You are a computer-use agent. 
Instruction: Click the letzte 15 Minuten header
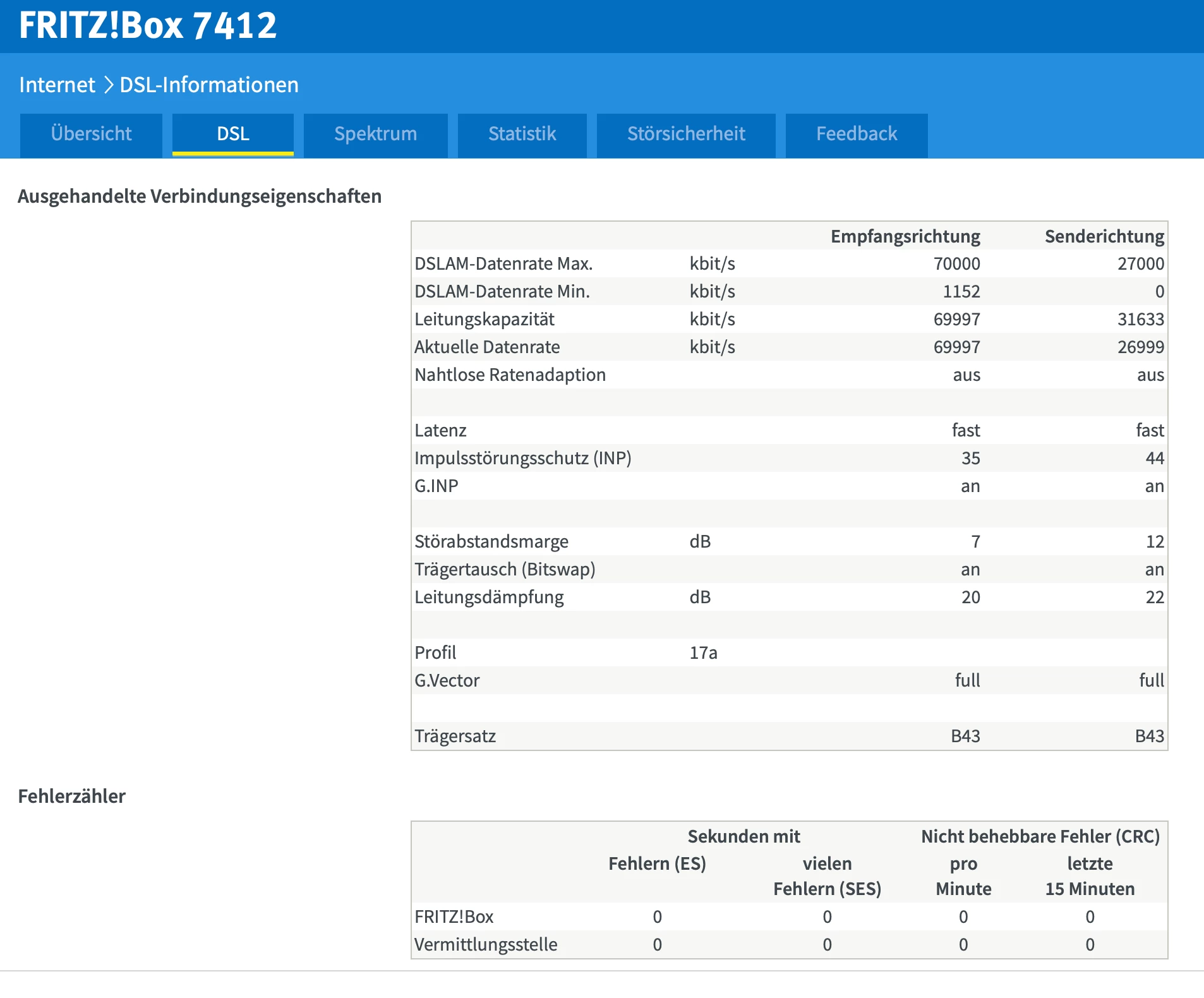pos(1090,876)
